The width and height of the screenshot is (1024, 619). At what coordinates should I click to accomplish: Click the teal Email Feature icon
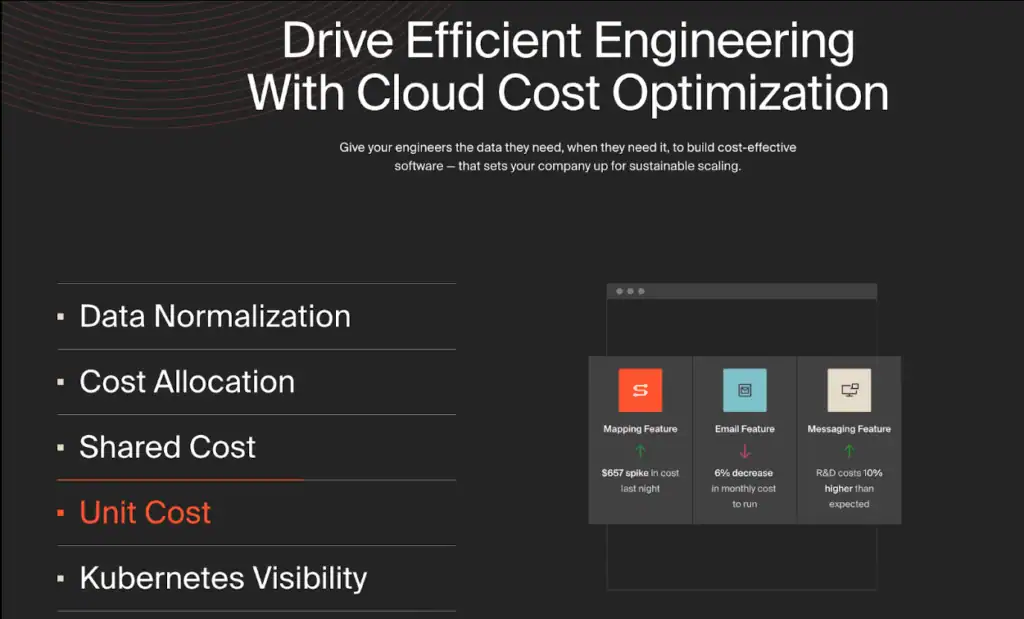(x=744, y=390)
